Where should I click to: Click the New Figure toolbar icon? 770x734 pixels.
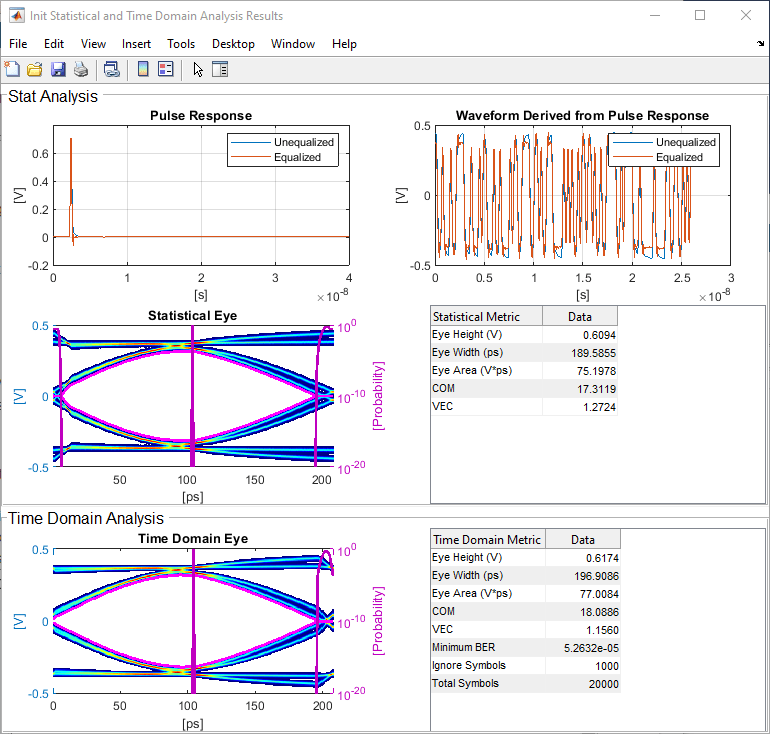(12, 69)
